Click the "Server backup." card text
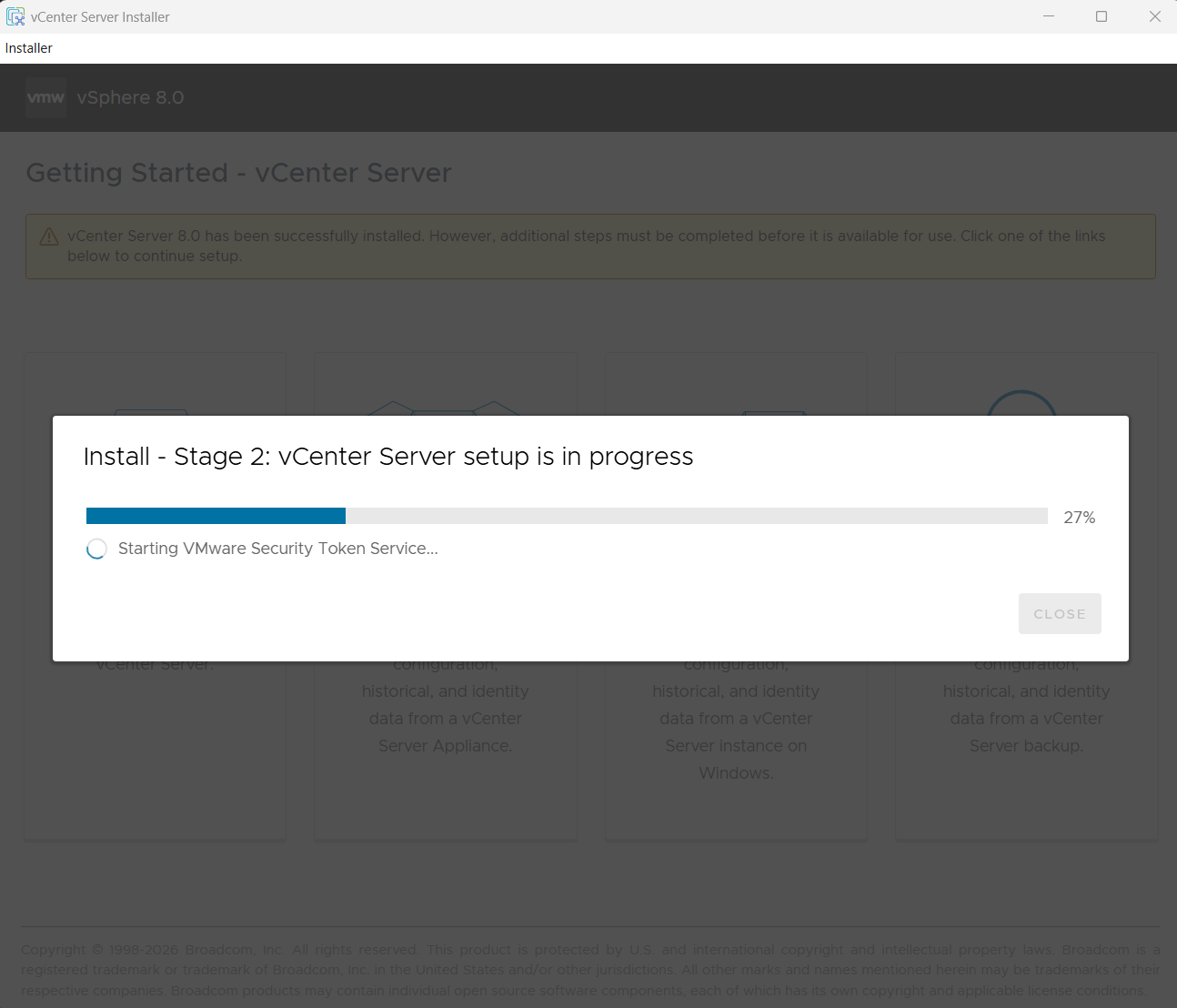 (1026, 746)
